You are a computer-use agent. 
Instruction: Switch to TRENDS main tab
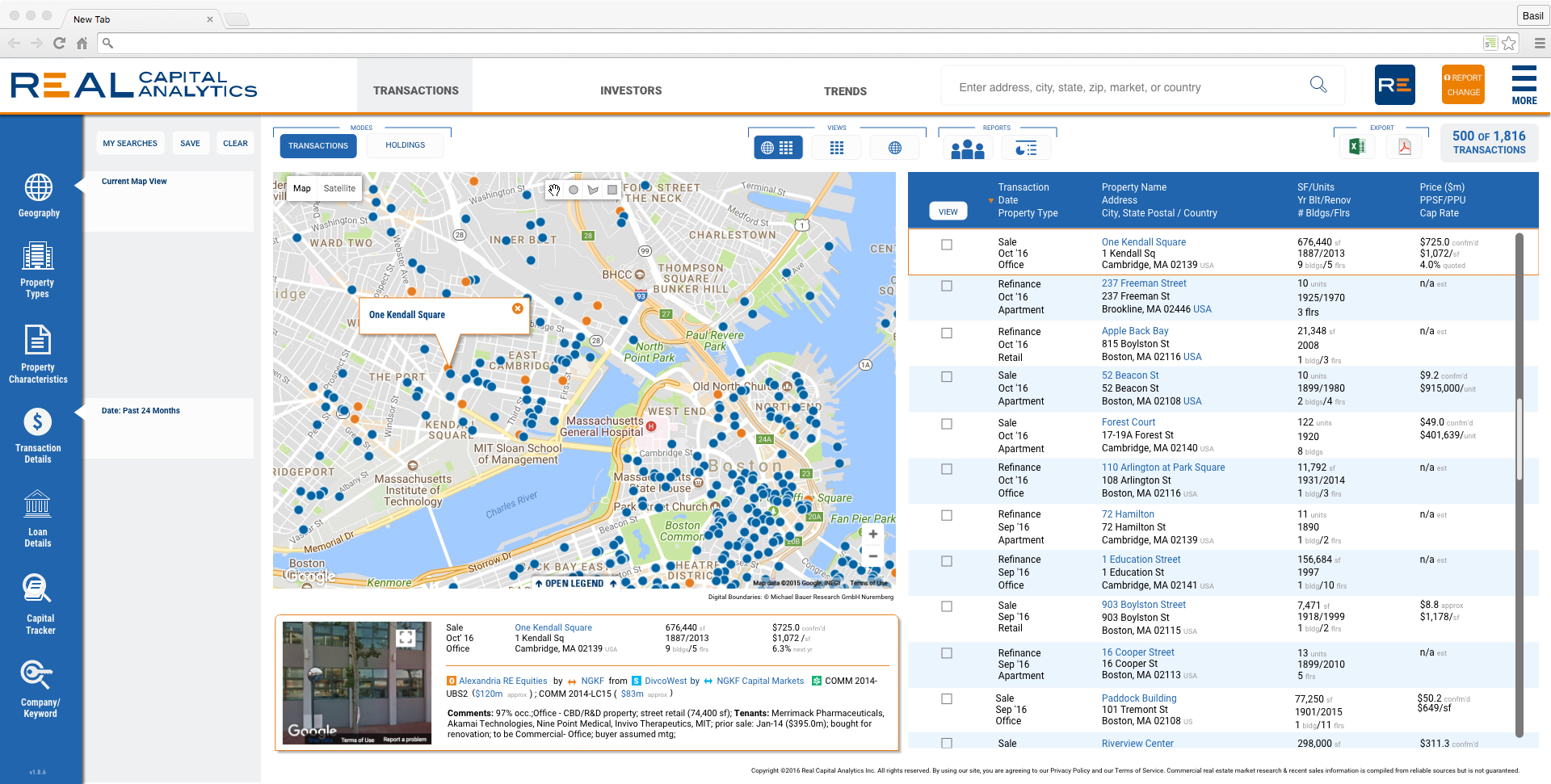(845, 91)
